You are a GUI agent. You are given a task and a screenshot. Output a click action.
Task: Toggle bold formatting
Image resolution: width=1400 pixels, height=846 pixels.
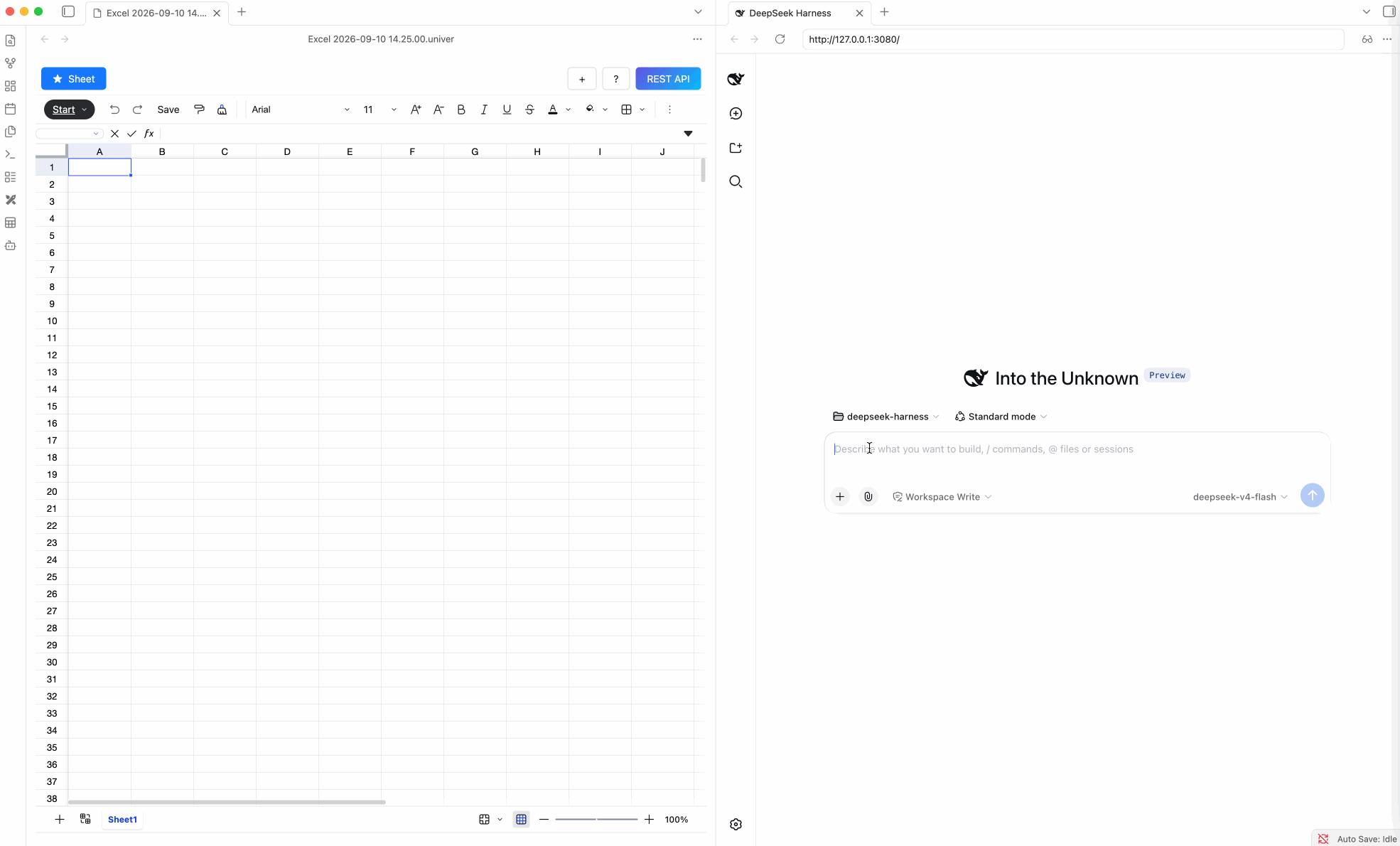[x=461, y=109]
